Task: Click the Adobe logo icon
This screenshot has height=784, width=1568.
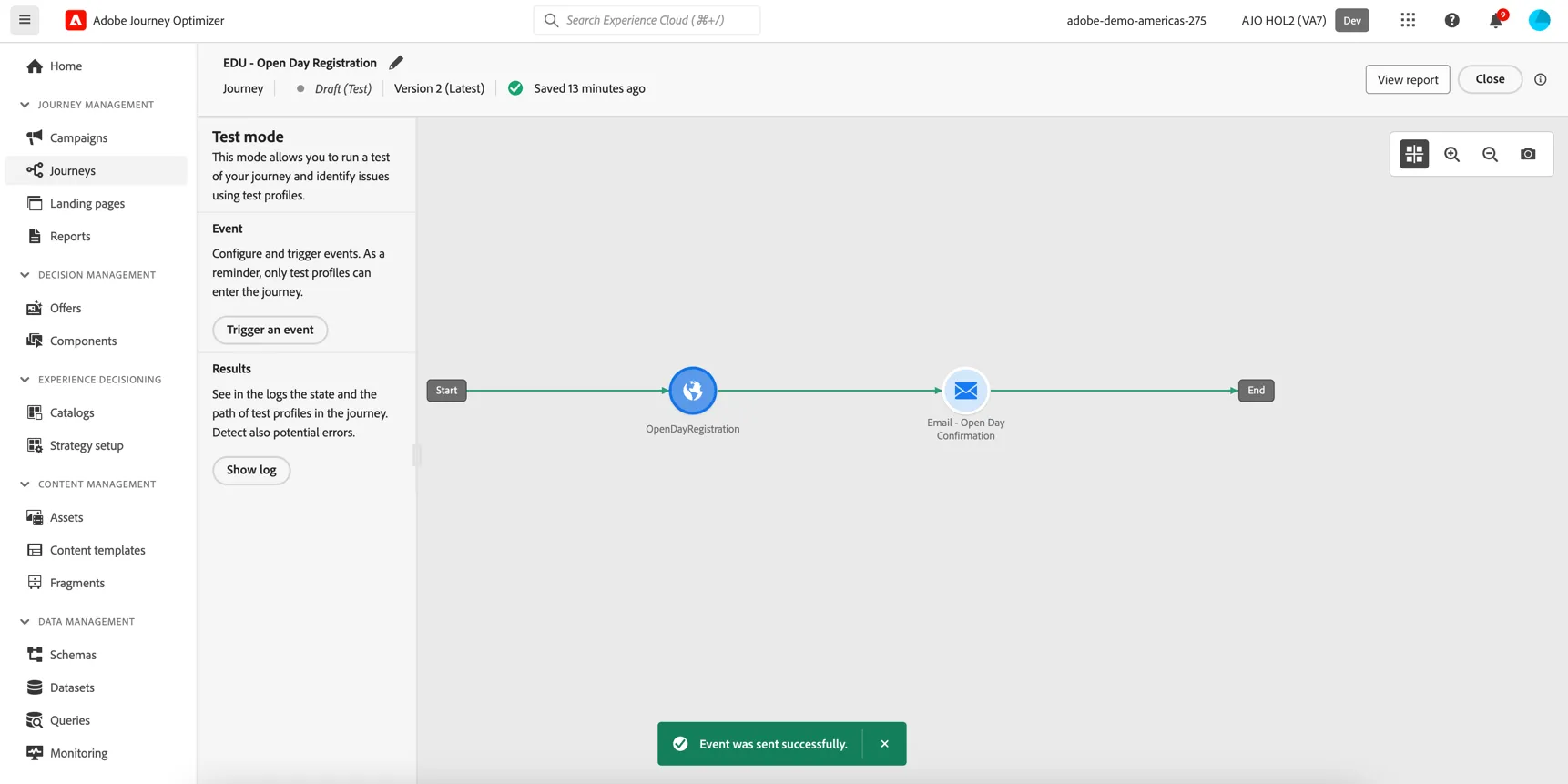Action: point(76,20)
